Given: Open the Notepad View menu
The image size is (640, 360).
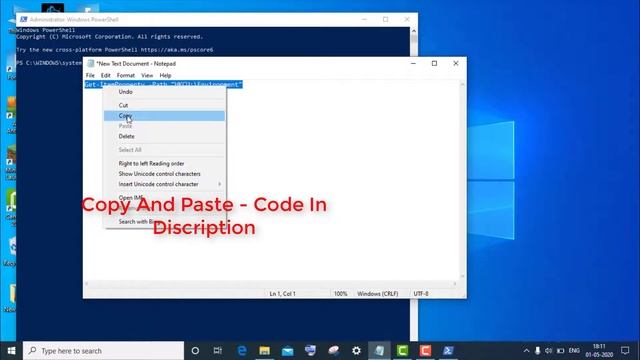Looking at the screenshot, I should [x=147, y=76].
